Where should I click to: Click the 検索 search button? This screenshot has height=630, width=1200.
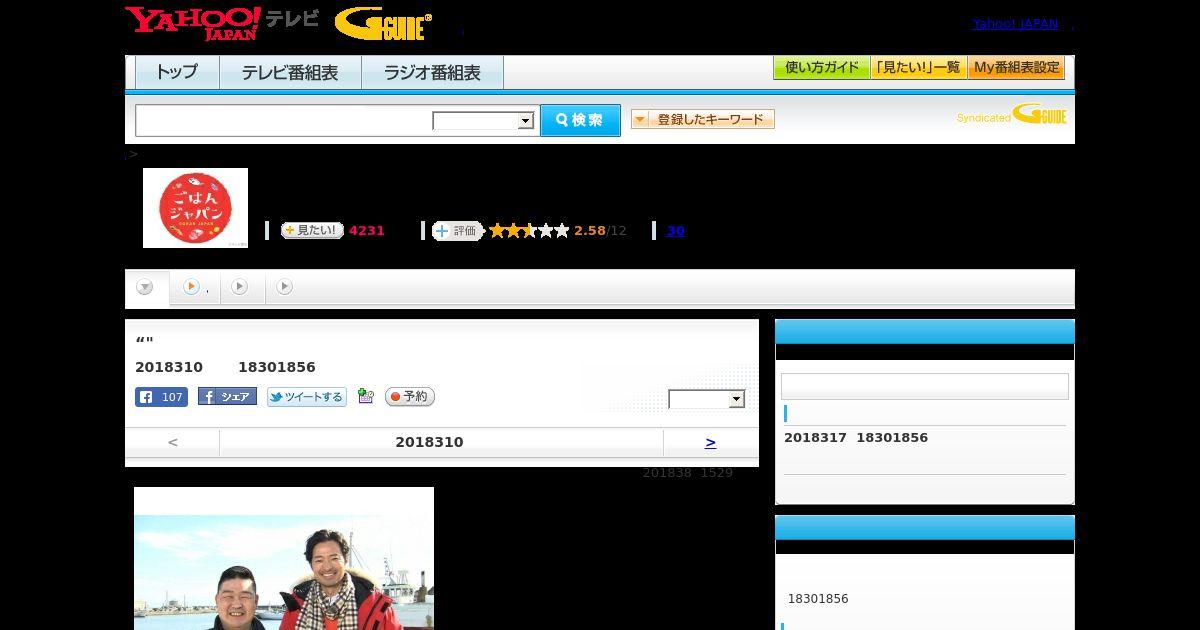[x=580, y=120]
